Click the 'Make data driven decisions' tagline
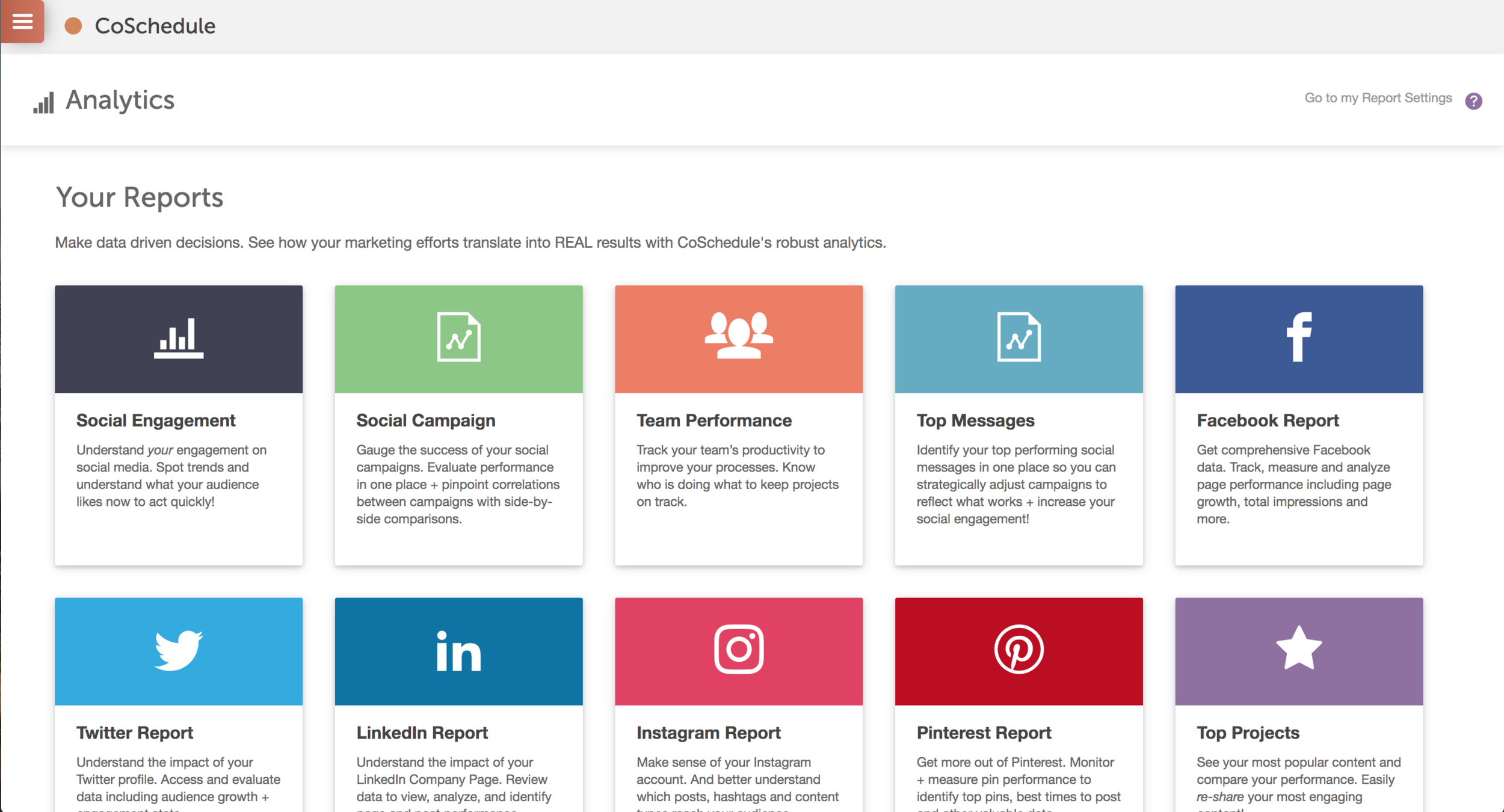1504x812 pixels. click(470, 242)
